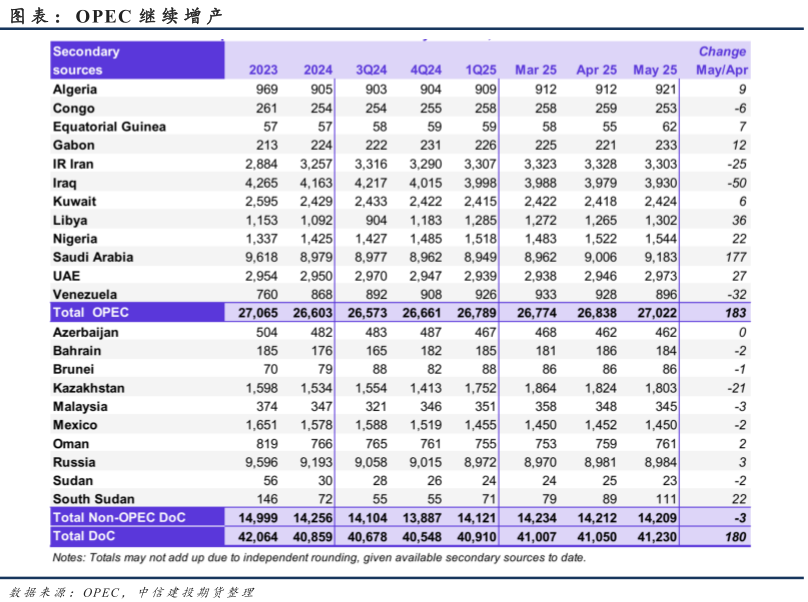Image resolution: width=808 pixels, height=602 pixels.
Task: Click the "1Q25" column header
Action: [x=481, y=70]
